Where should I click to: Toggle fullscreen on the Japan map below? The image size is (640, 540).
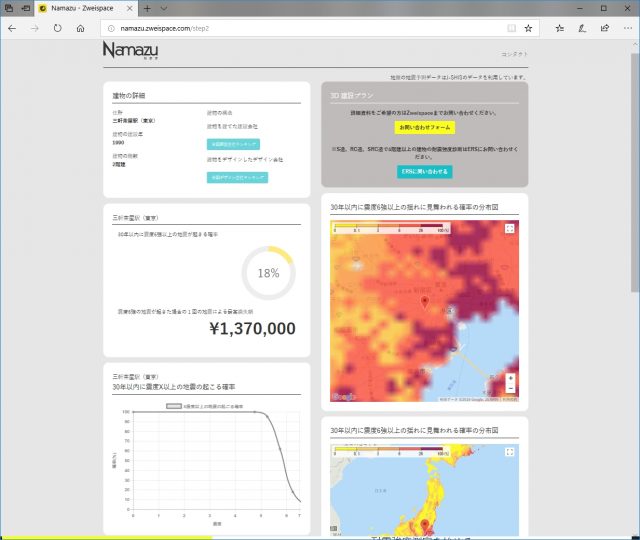[510, 453]
